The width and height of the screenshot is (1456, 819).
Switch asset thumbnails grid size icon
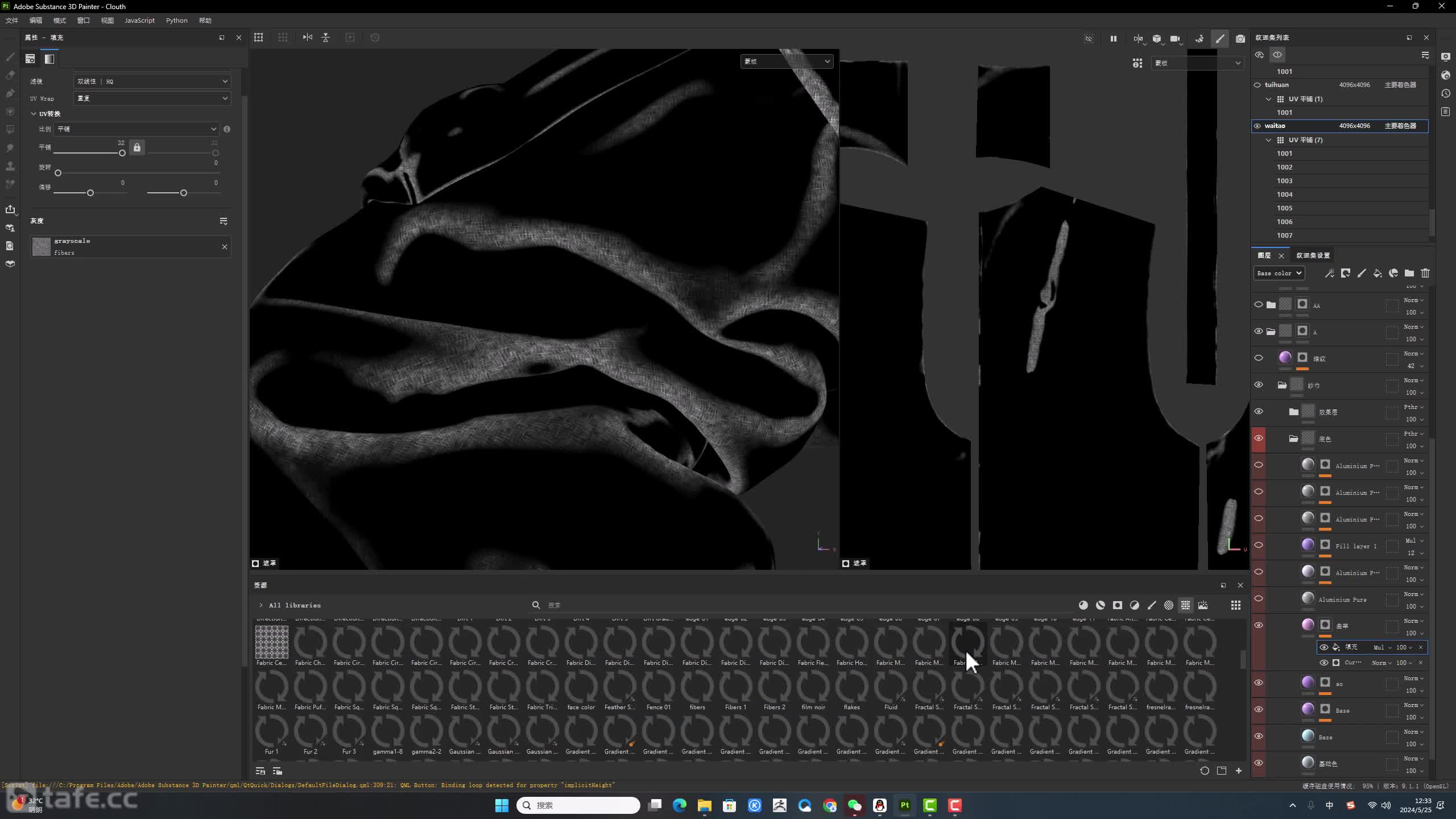pos(1236,605)
